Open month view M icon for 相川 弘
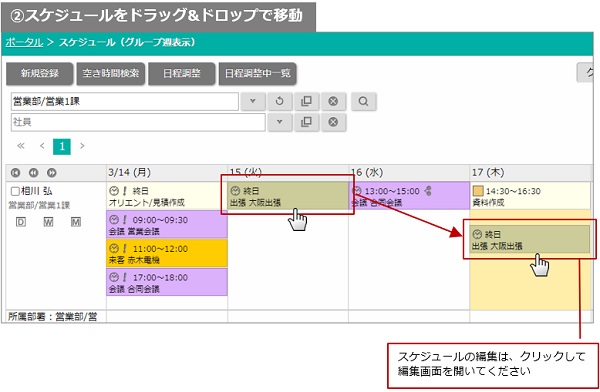The image size is (600, 392). (x=76, y=222)
